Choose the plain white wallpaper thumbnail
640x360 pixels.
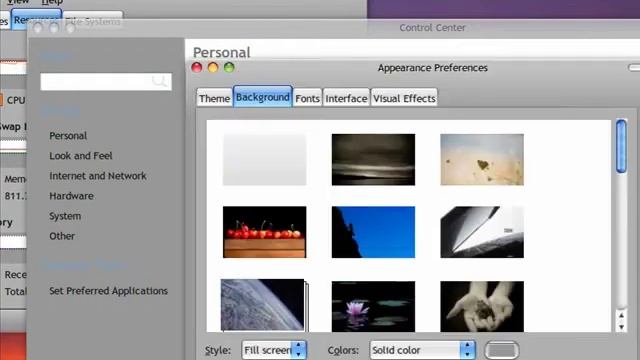[x=264, y=160]
